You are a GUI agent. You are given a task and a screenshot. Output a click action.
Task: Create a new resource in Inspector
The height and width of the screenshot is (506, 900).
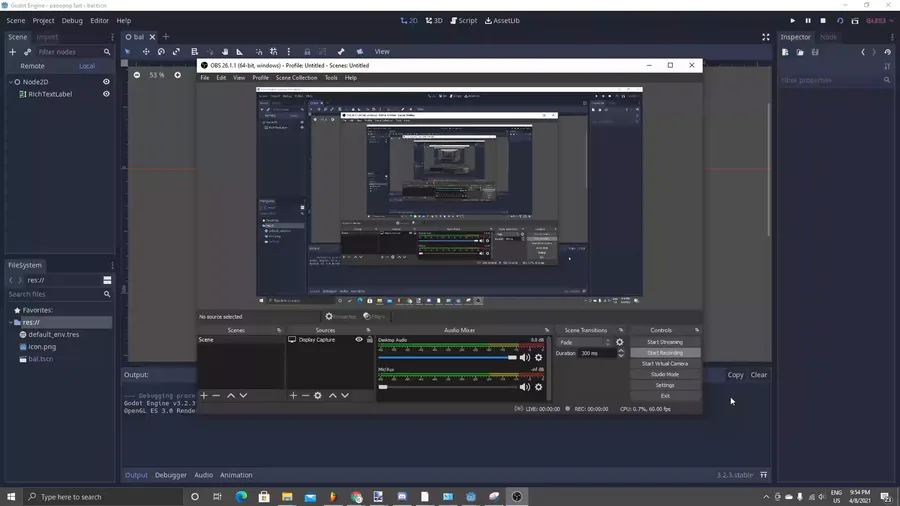coord(785,52)
